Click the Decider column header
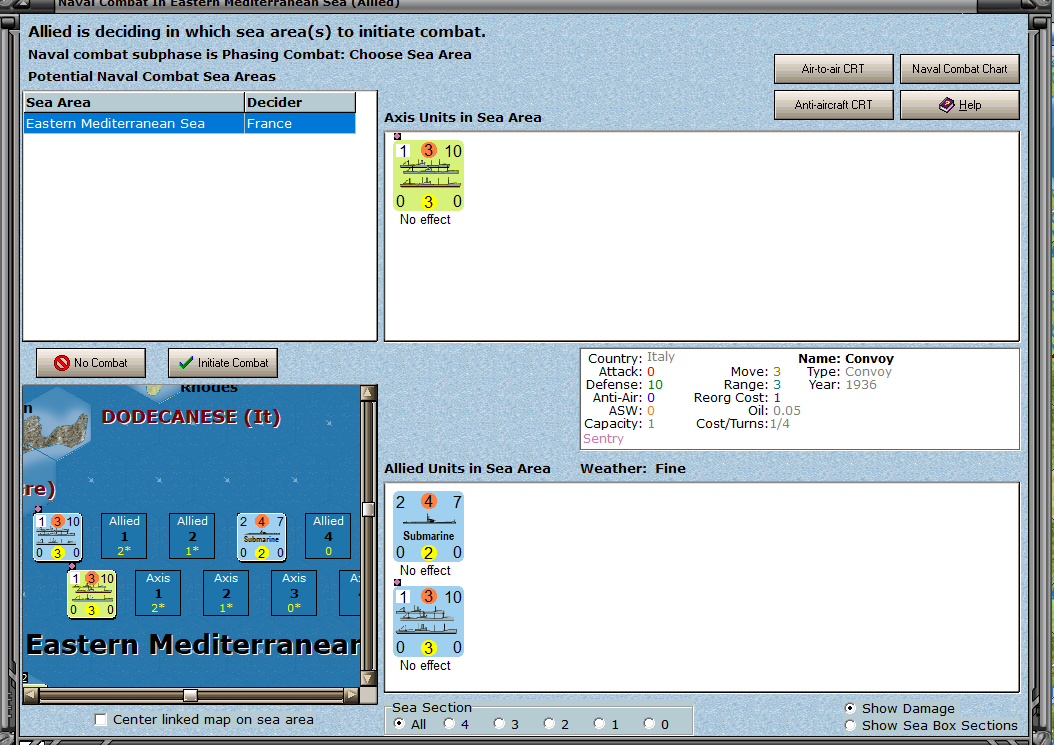 click(300, 102)
